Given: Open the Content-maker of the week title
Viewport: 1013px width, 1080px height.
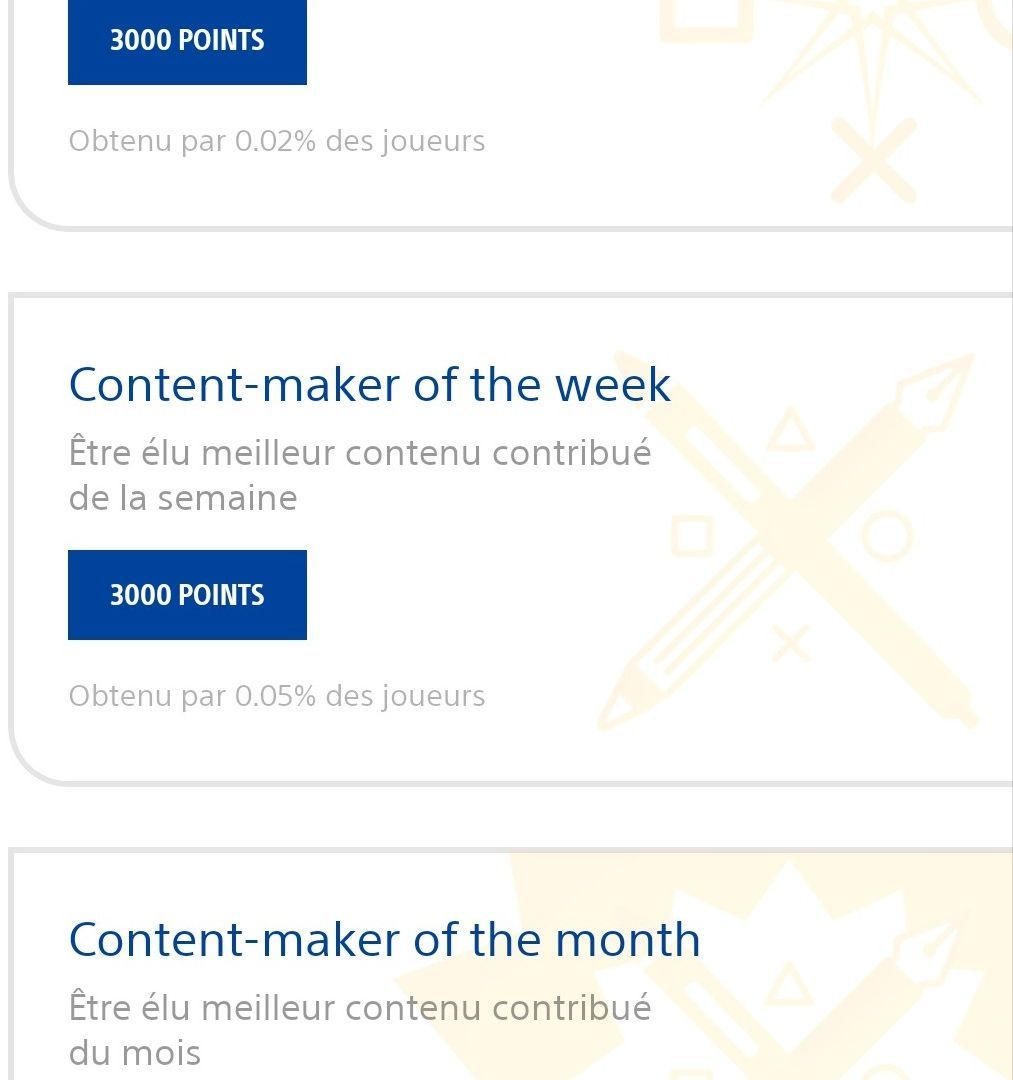Looking at the screenshot, I should coord(370,384).
